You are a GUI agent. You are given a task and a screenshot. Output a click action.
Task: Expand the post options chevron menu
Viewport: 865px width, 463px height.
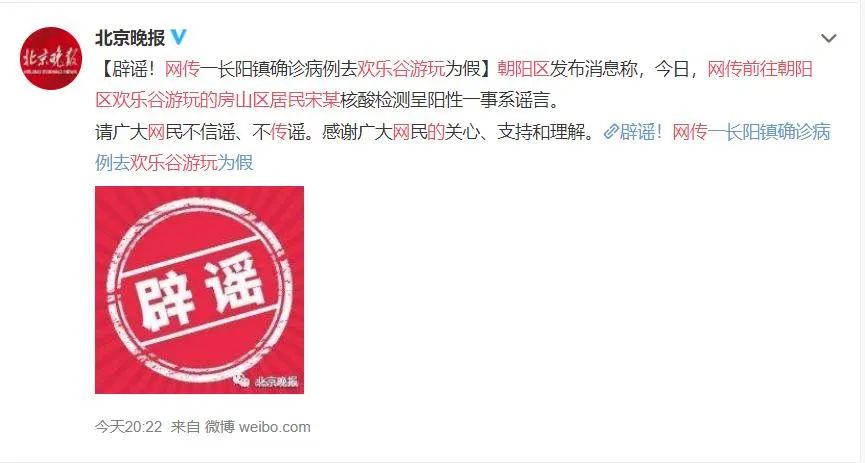click(829, 38)
